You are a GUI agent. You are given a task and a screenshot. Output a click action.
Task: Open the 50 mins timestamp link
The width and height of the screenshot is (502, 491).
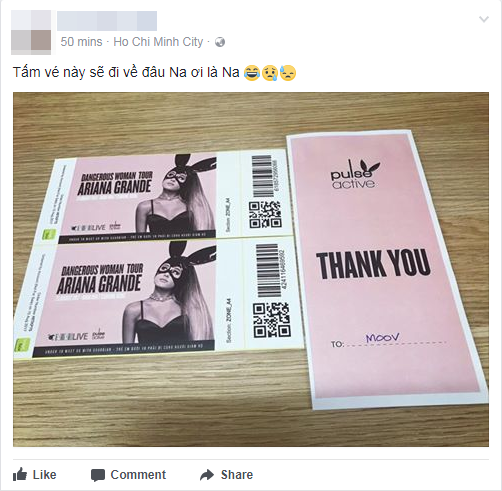click(82, 42)
